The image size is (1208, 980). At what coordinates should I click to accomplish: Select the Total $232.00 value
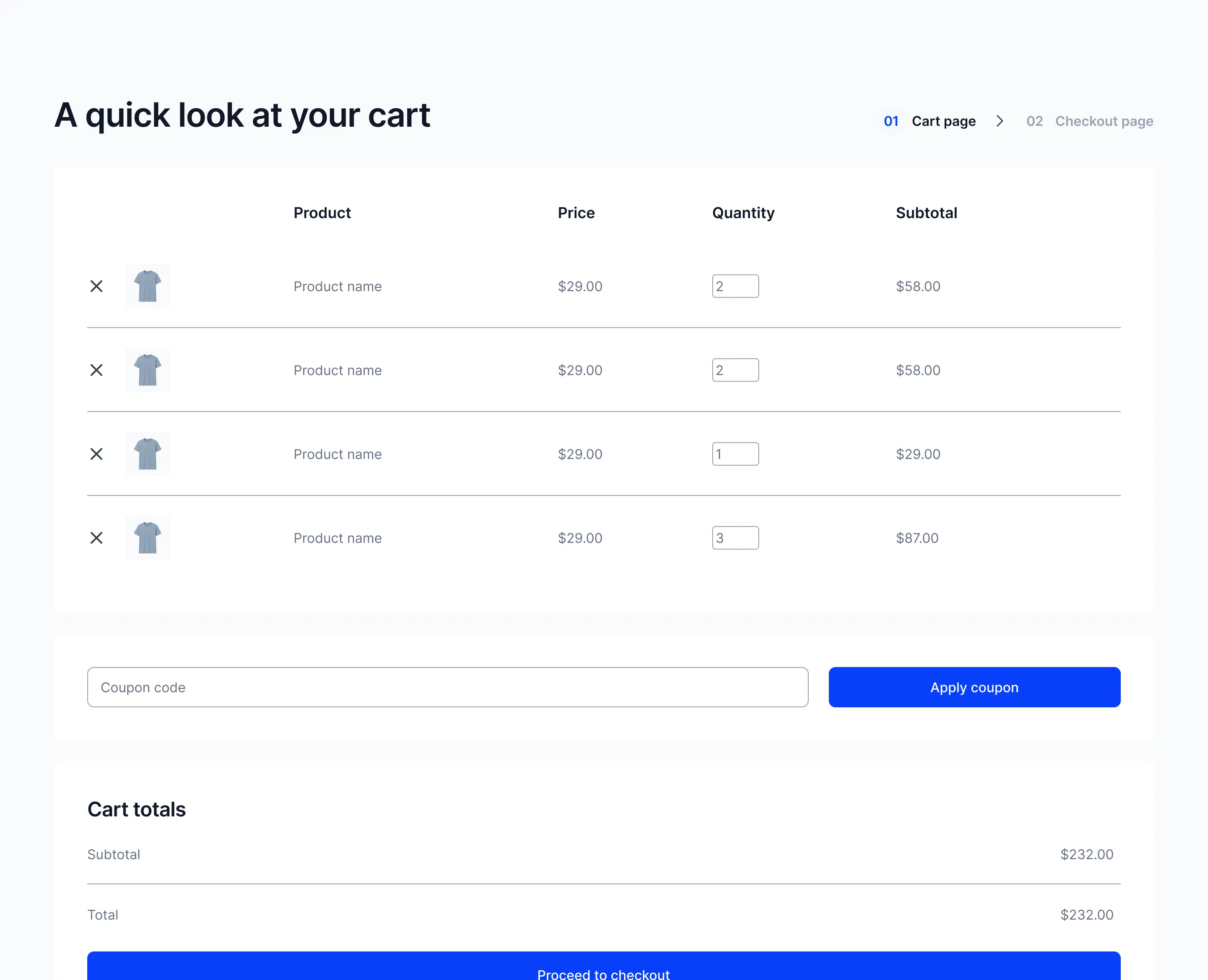1087,915
